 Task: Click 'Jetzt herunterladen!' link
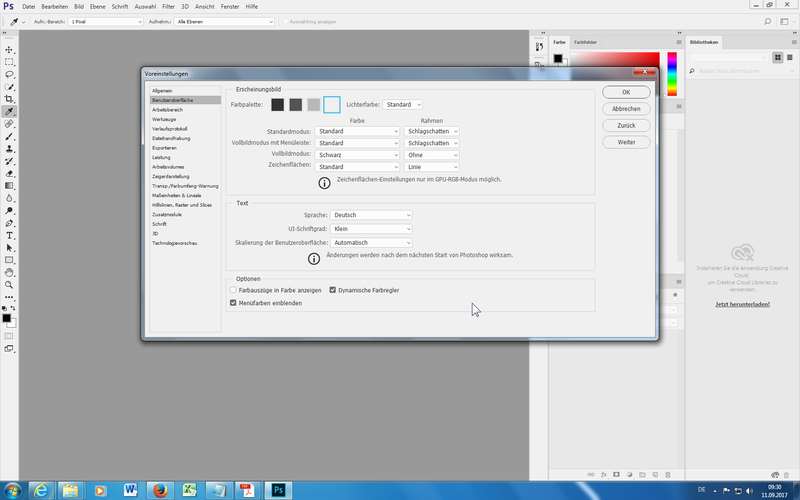[x=742, y=303]
